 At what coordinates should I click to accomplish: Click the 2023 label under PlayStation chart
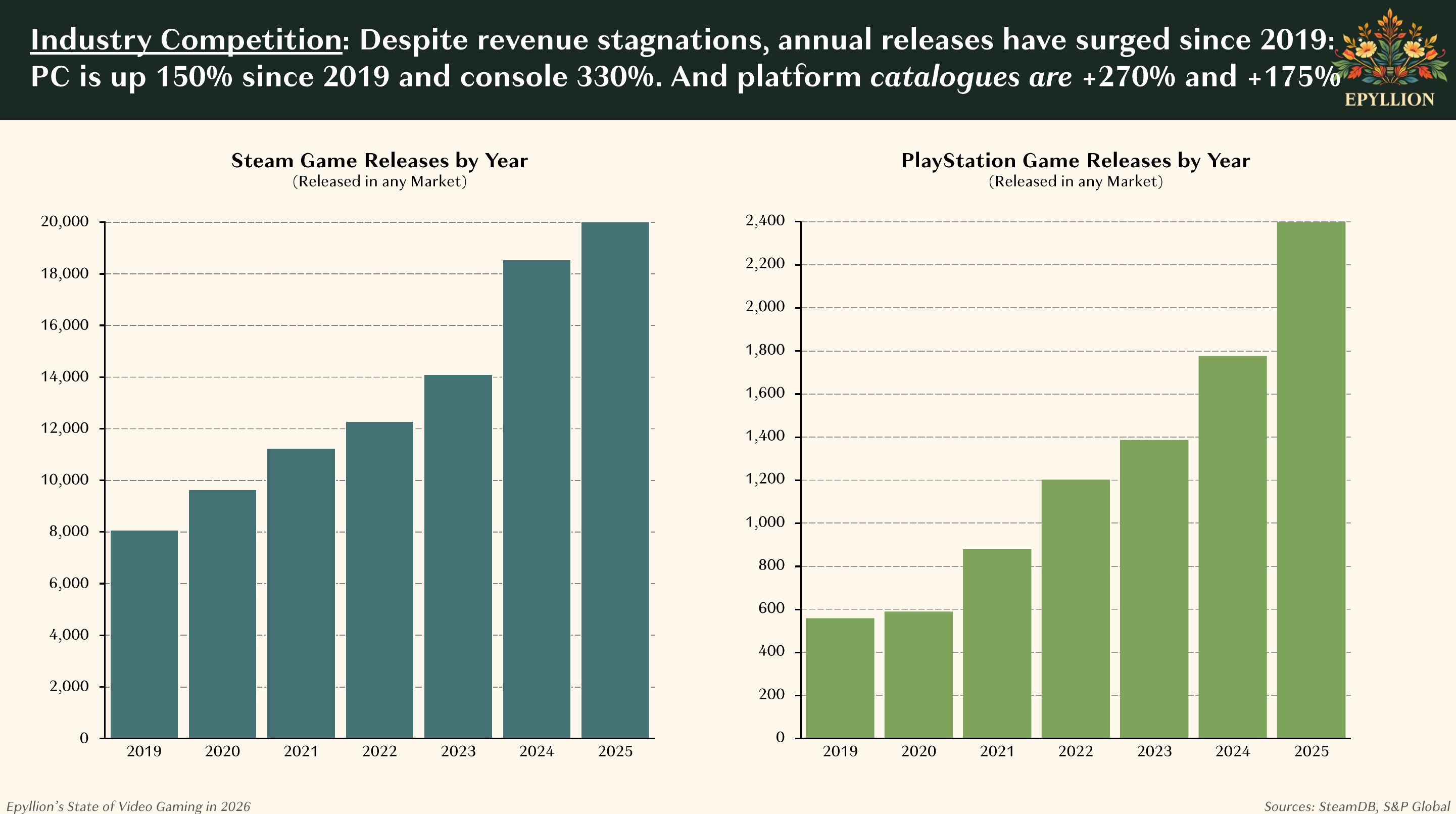click(1153, 751)
